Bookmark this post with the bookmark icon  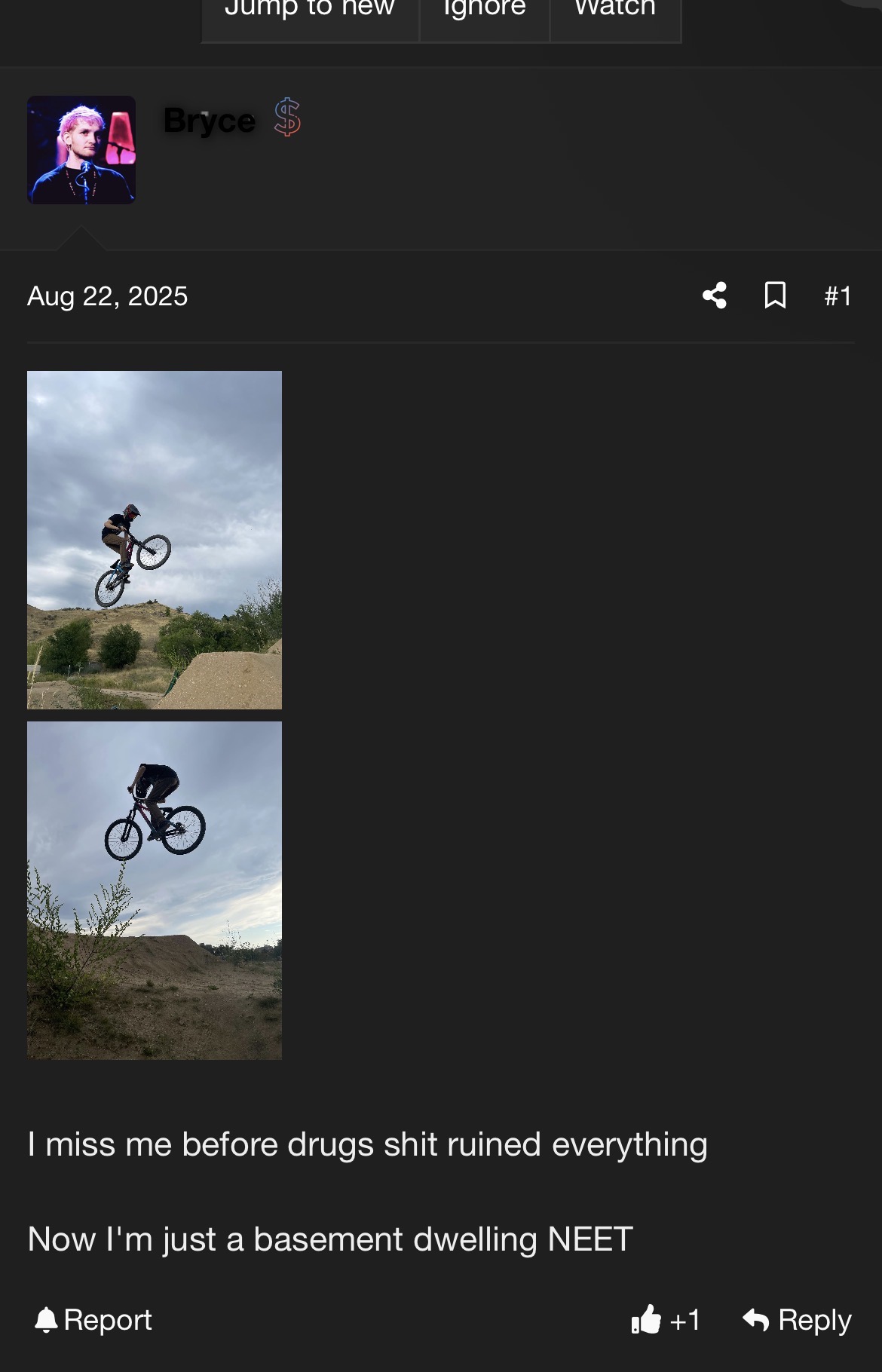[x=775, y=296]
